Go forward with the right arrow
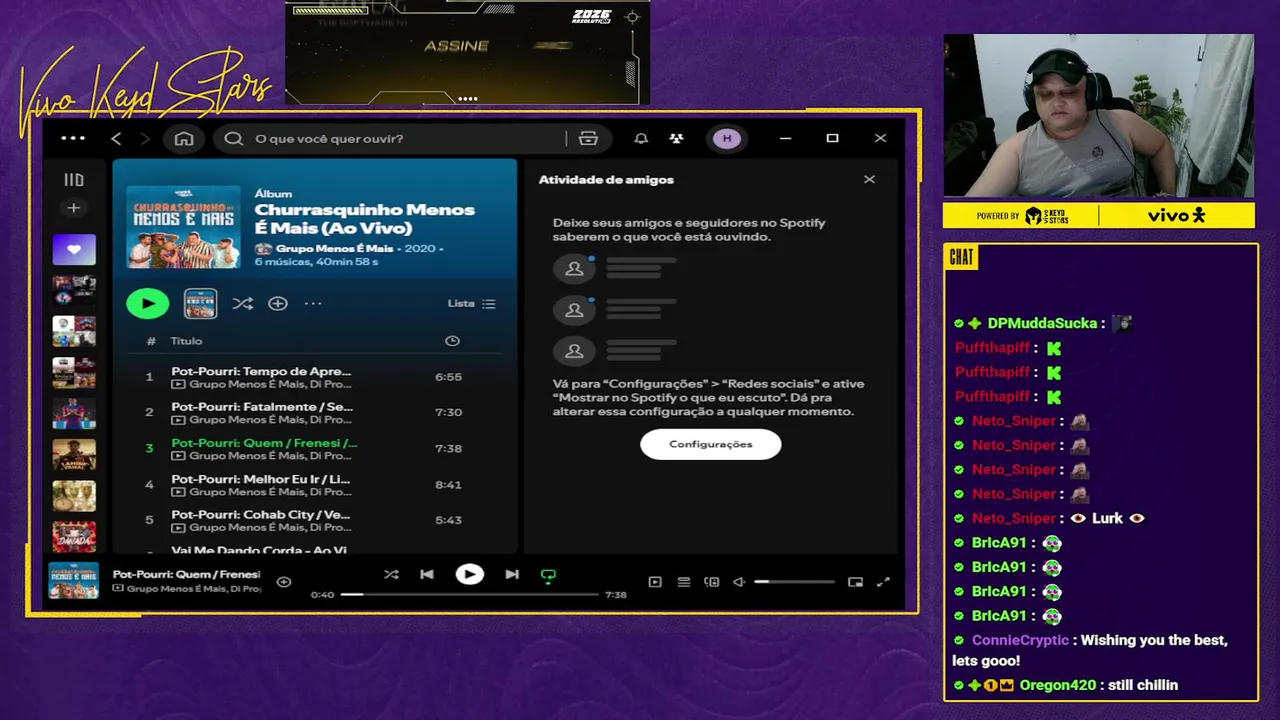 145,138
